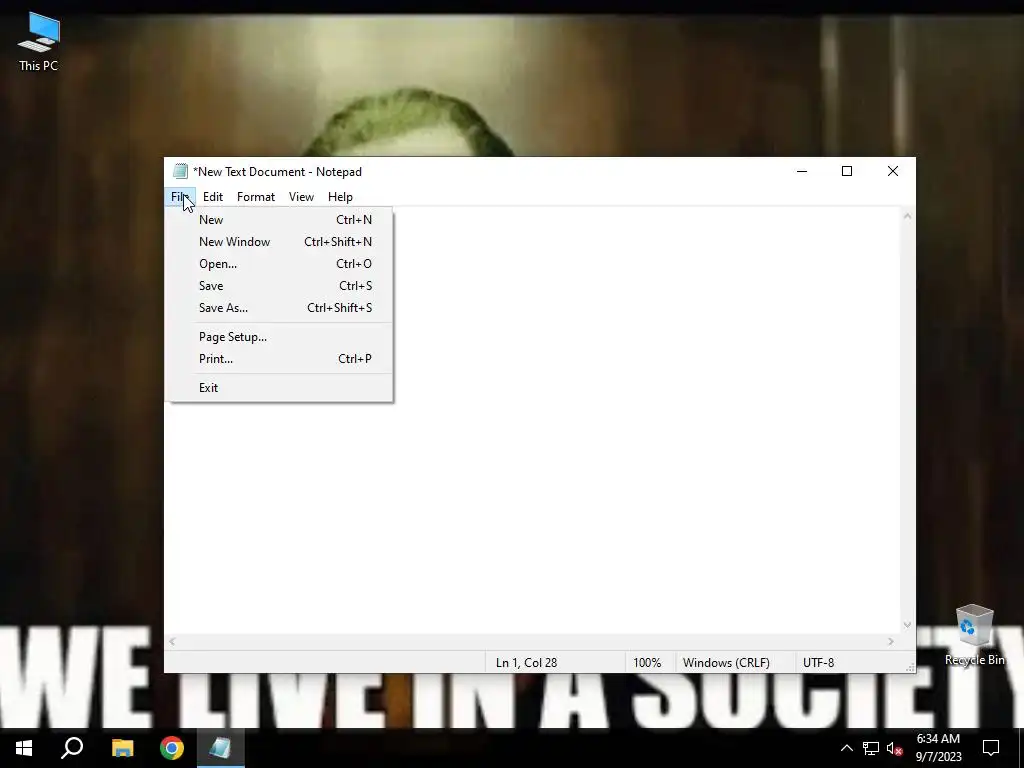Select the Save menu entry
Image resolution: width=1024 pixels, height=768 pixels.
[x=281, y=286]
